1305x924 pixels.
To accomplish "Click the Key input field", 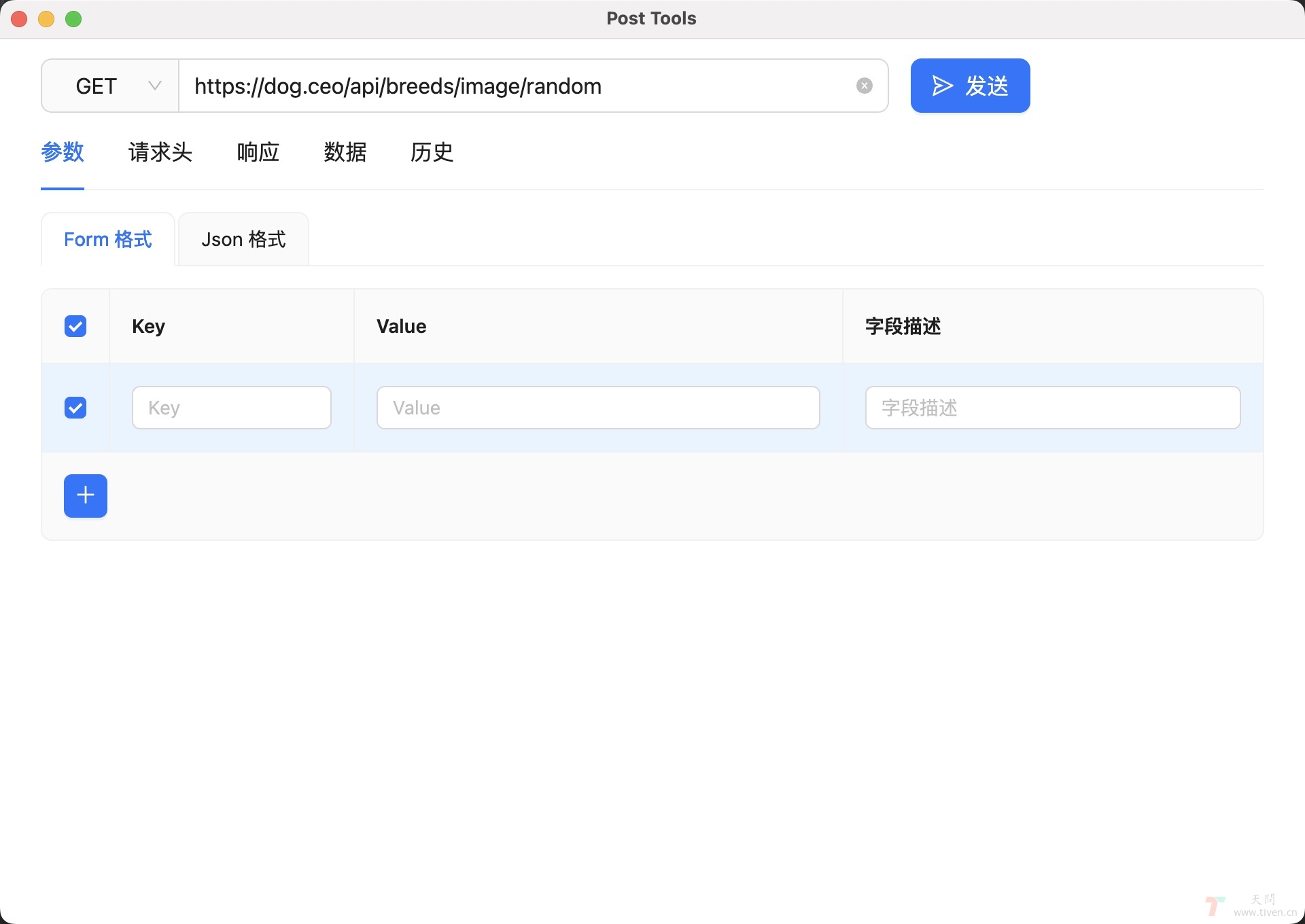I will pyautogui.click(x=232, y=408).
